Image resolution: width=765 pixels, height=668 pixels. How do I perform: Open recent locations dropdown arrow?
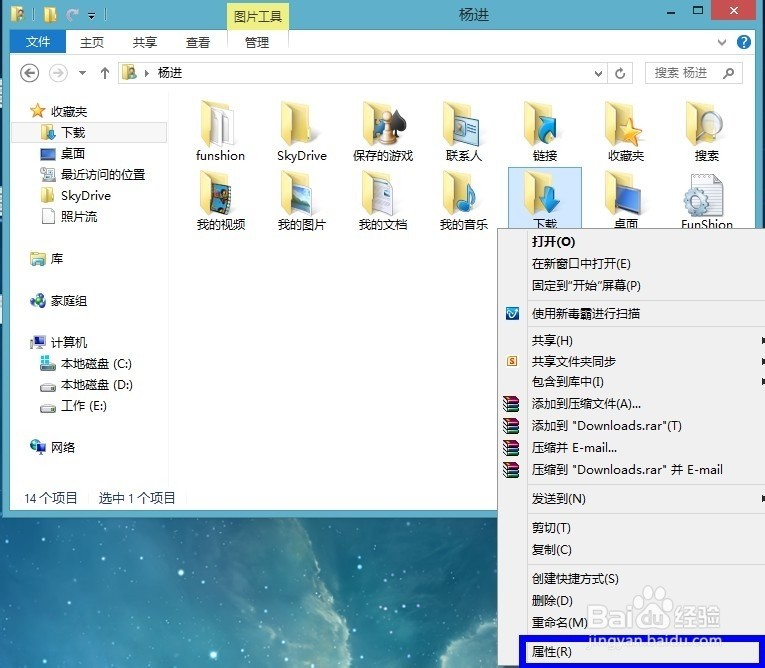(x=82, y=73)
